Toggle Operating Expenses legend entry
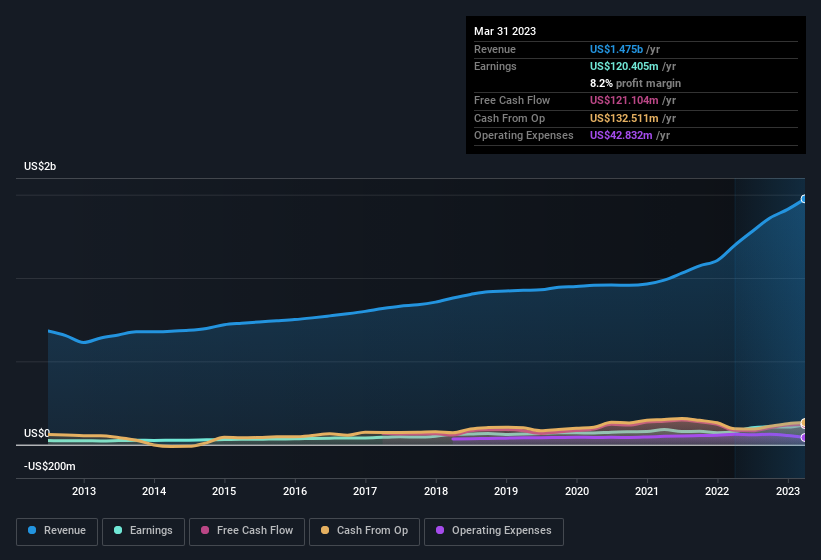Viewport: 821px width, 560px height. [x=494, y=530]
